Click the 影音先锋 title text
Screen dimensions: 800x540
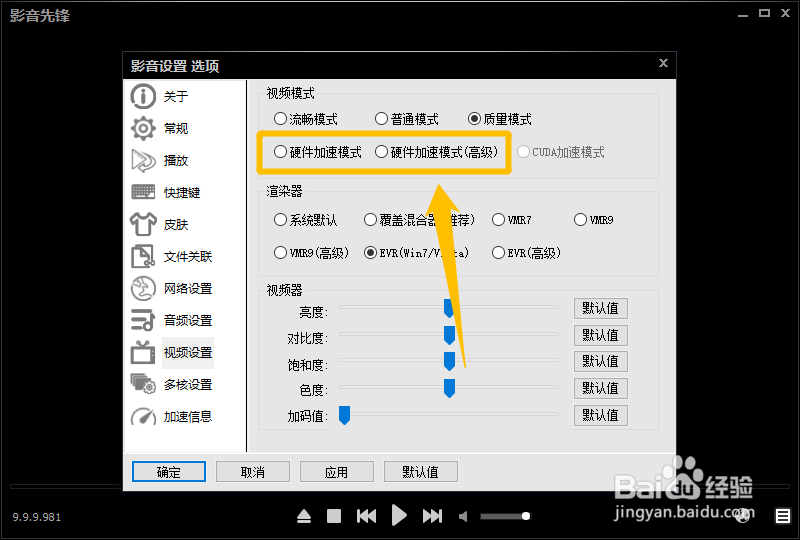coord(40,15)
